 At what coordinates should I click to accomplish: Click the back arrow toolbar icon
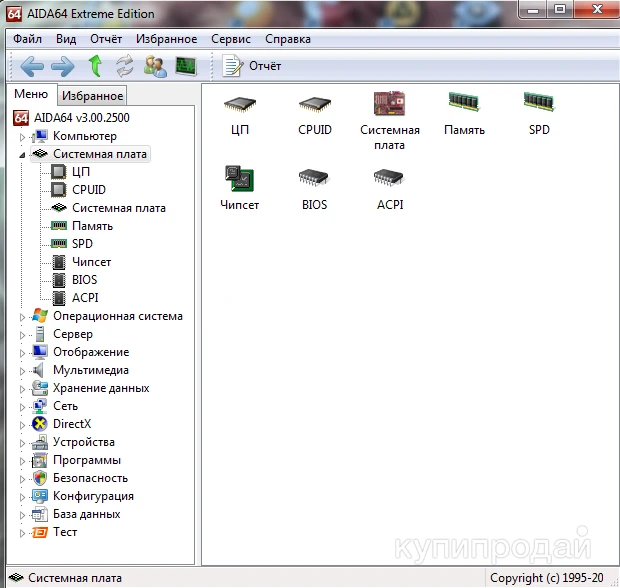pos(32,66)
